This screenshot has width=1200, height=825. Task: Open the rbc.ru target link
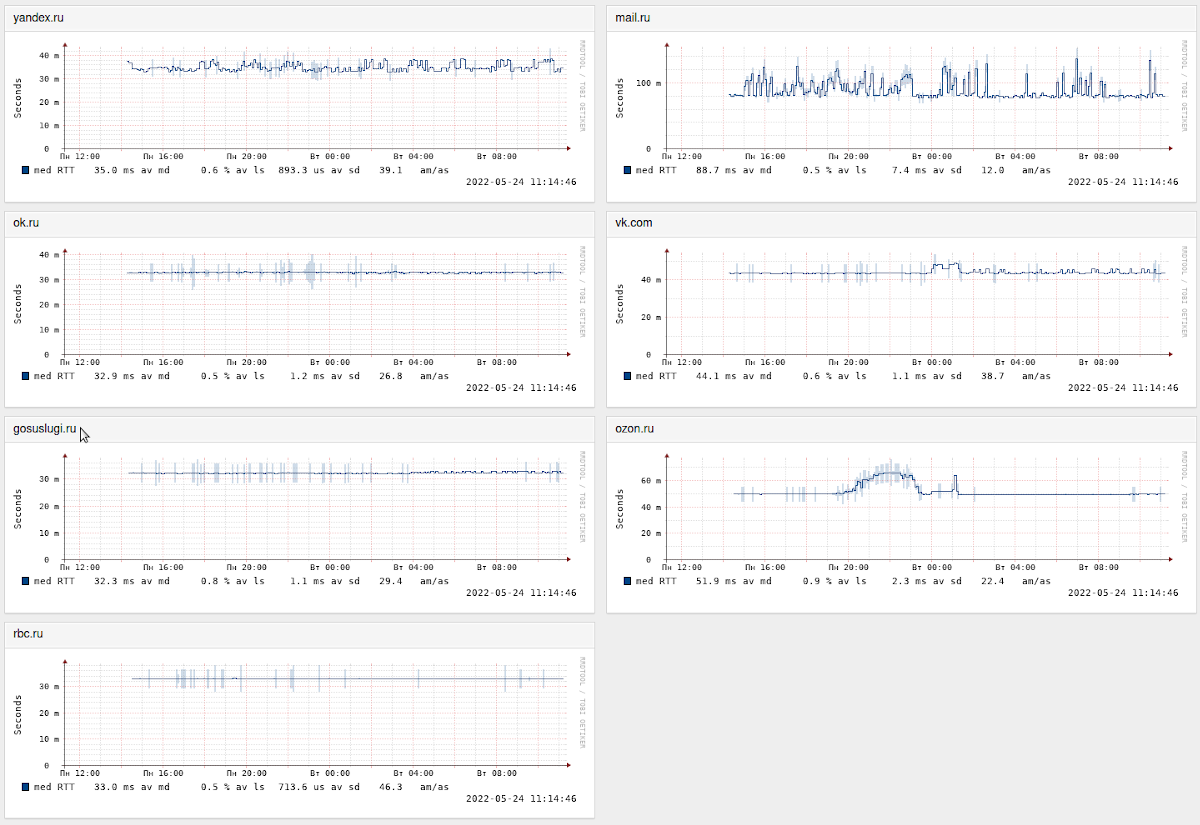coord(28,634)
